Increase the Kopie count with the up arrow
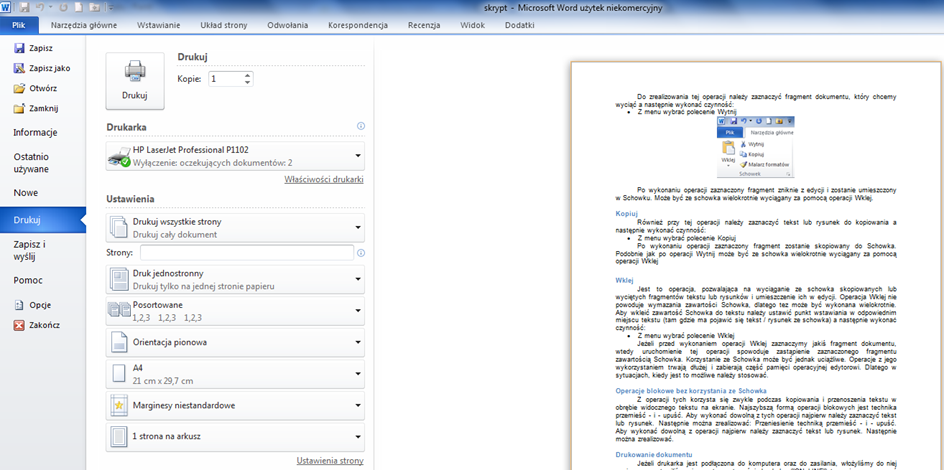Screen dimensions: 944x470 [248, 75]
